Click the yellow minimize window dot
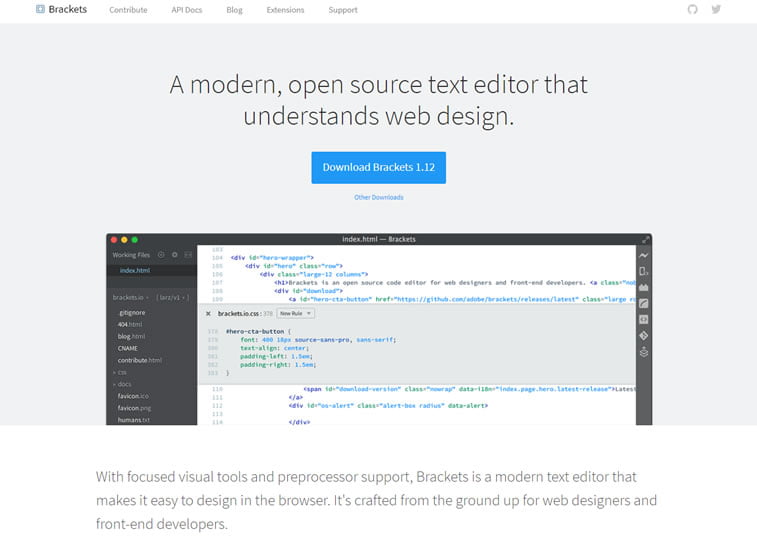Screen dimensions: 757x546 [124, 239]
